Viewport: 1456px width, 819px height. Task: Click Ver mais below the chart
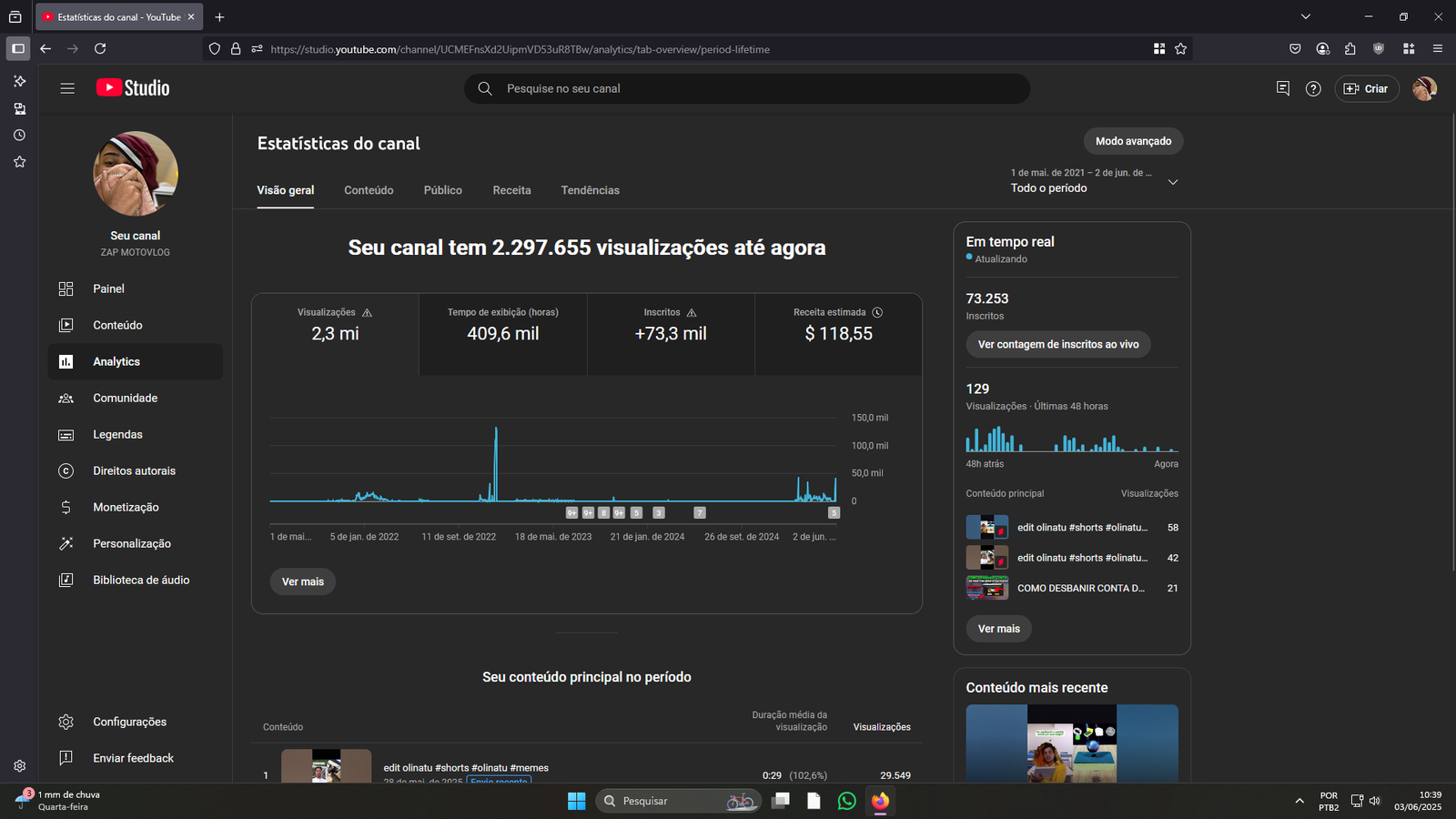303,581
